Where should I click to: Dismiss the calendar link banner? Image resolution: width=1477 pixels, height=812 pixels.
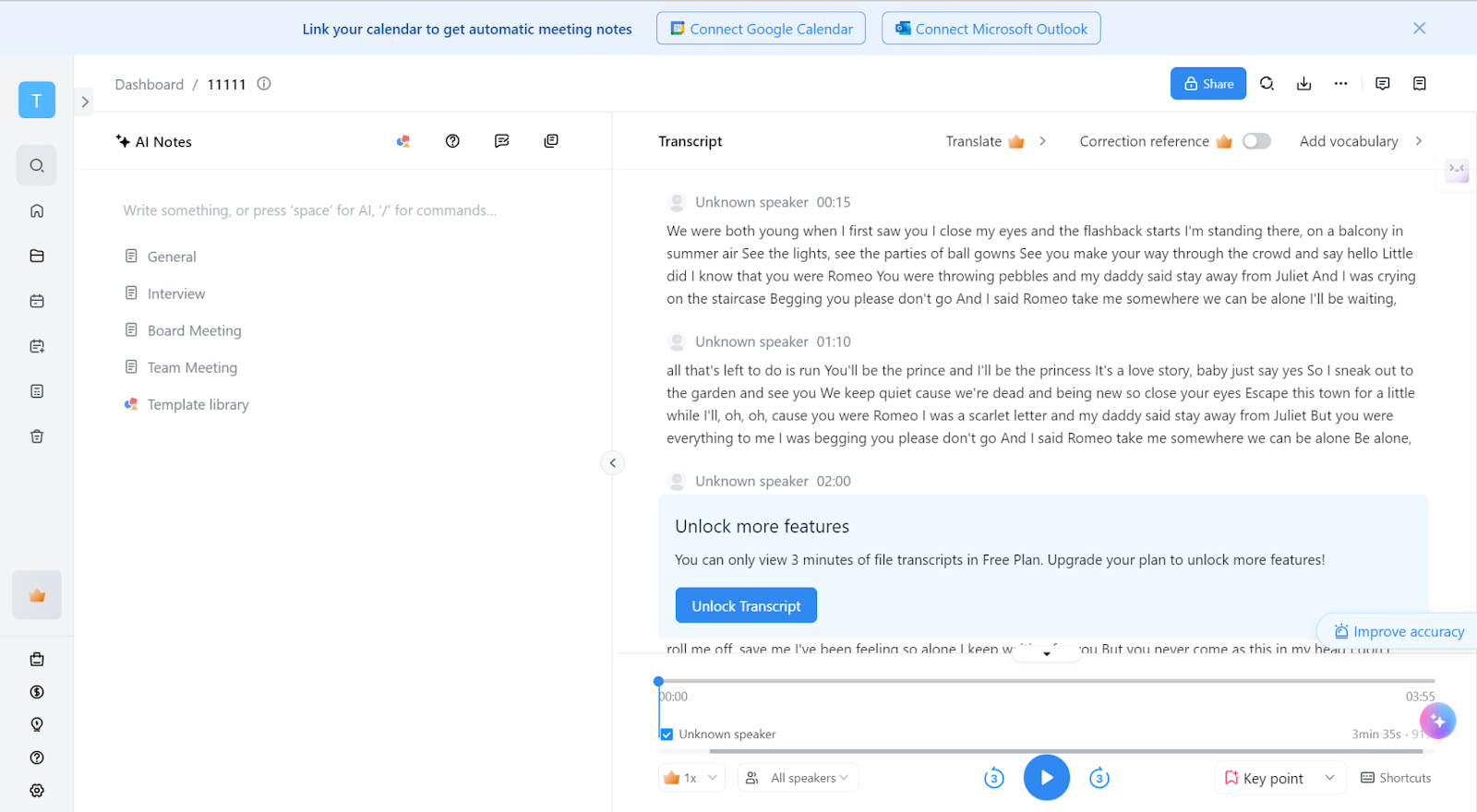[x=1420, y=29]
